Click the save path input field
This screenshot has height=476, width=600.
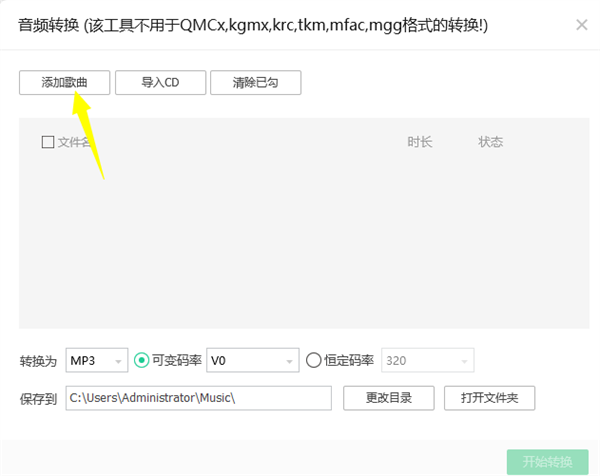pos(199,398)
